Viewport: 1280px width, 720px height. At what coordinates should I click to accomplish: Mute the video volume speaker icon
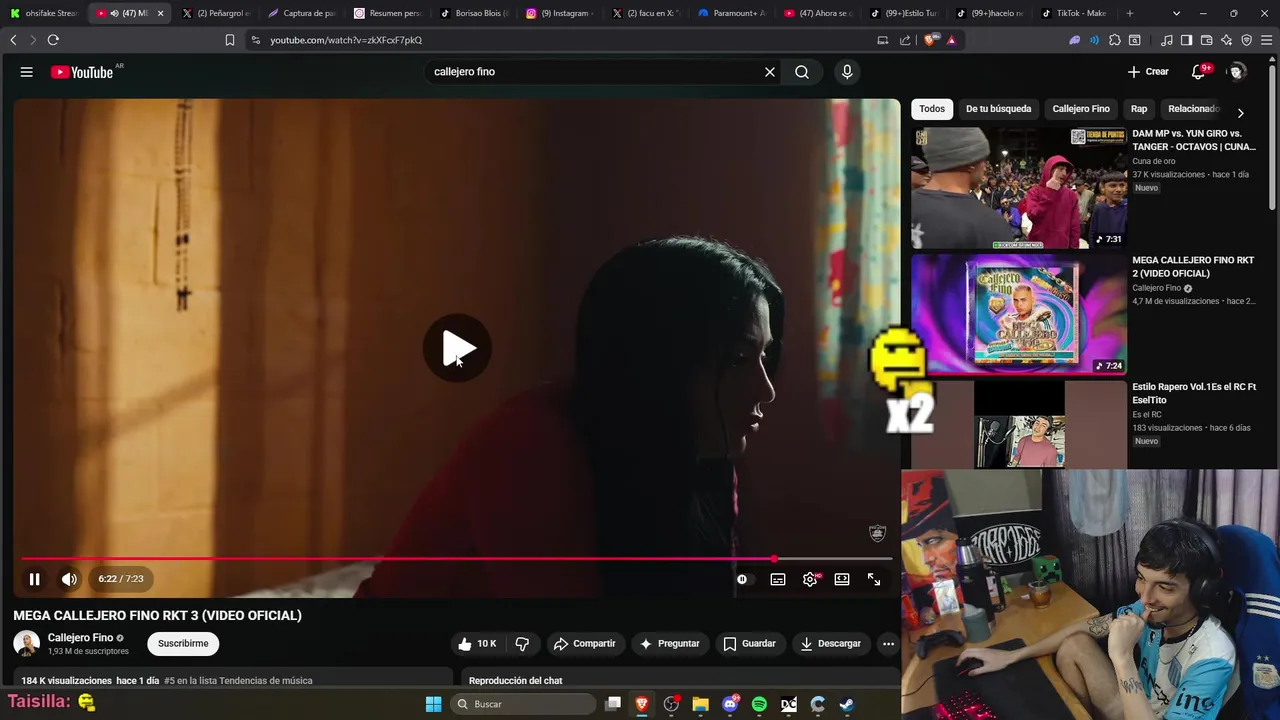69,579
